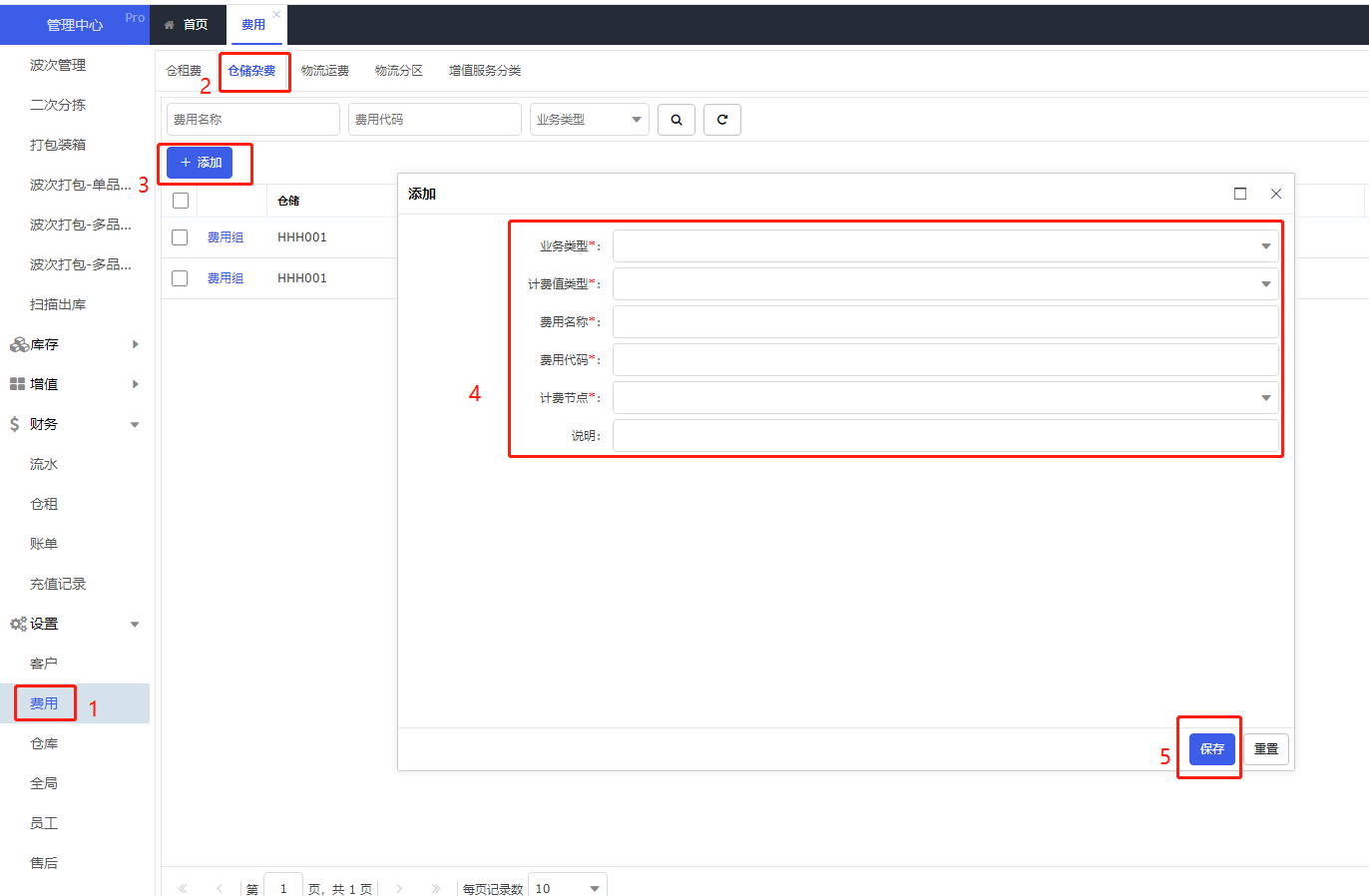Open the 费用组 link in the second row
Viewport: 1369px width, 896px height.
coord(226,278)
